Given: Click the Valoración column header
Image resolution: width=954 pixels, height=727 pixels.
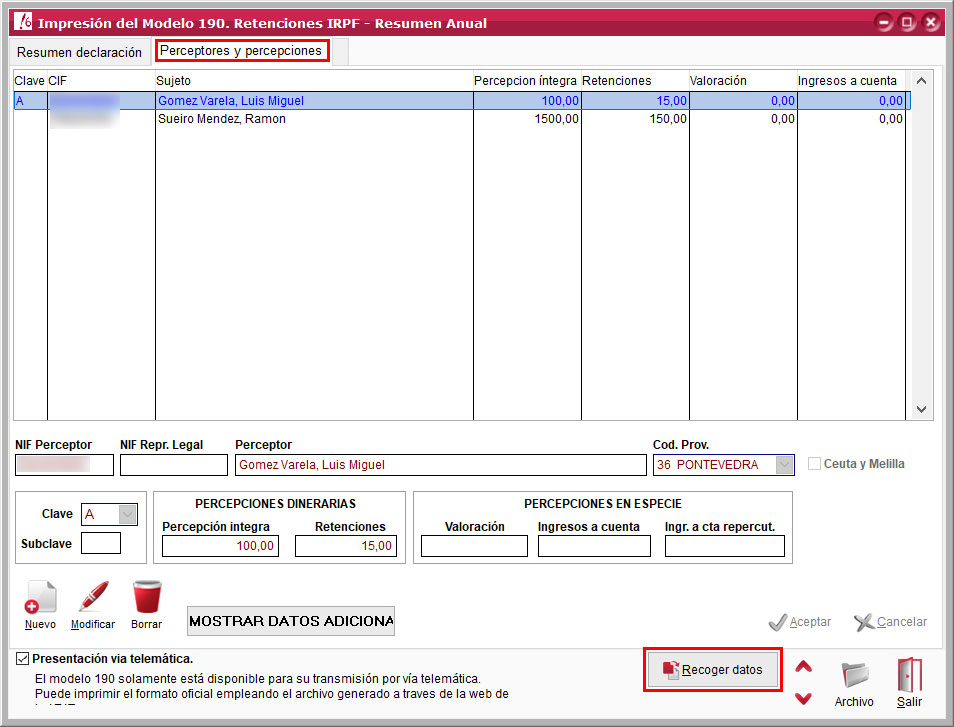Looking at the screenshot, I should (x=743, y=81).
